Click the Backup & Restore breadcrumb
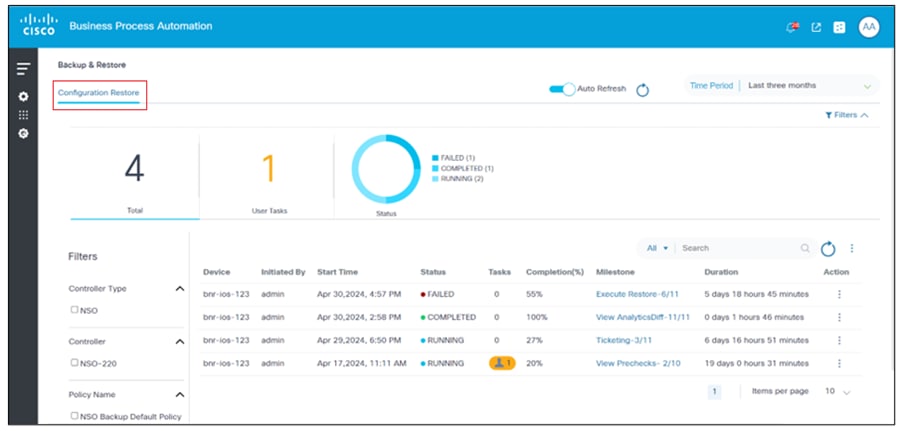903x431 pixels. (92, 65)
